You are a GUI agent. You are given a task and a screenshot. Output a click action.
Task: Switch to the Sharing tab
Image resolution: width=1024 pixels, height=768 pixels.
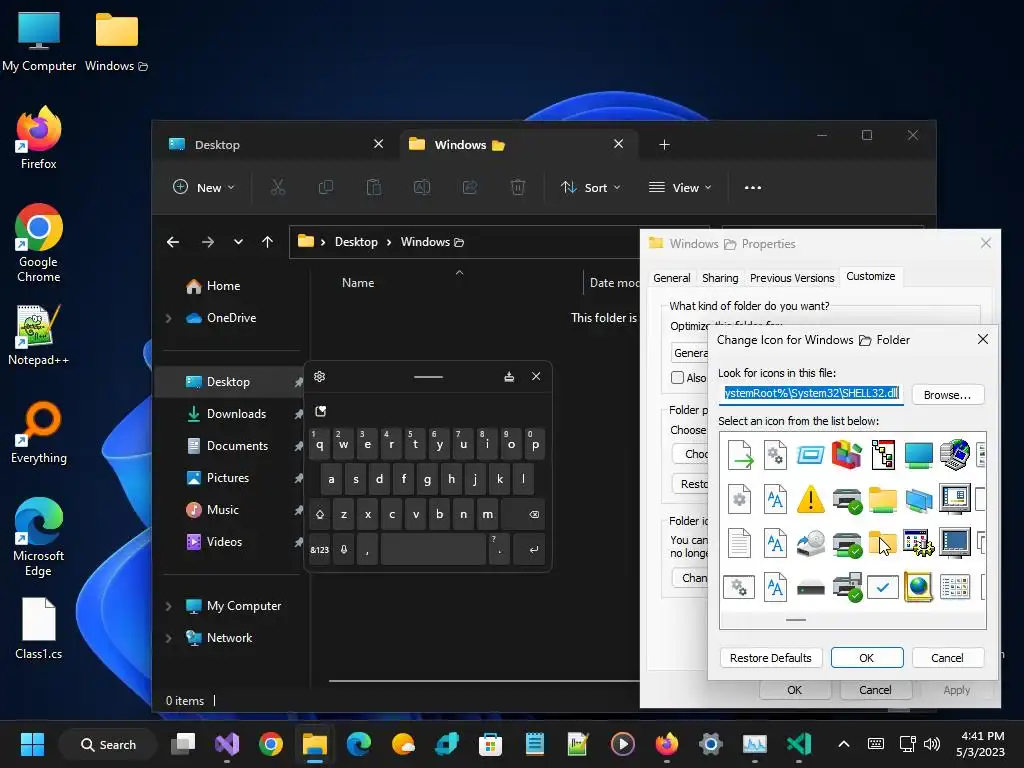coord(720,278)
